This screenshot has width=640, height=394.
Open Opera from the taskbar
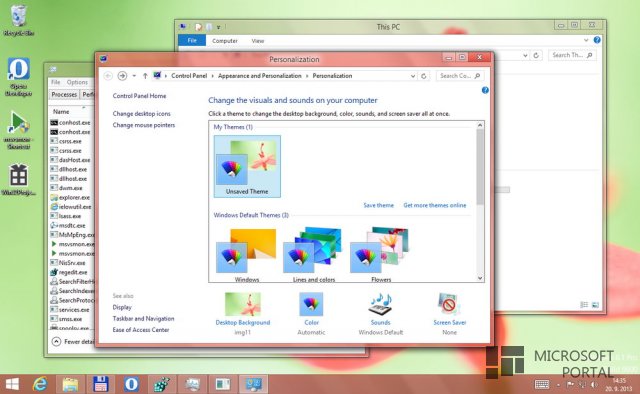[x=131, y=384]
